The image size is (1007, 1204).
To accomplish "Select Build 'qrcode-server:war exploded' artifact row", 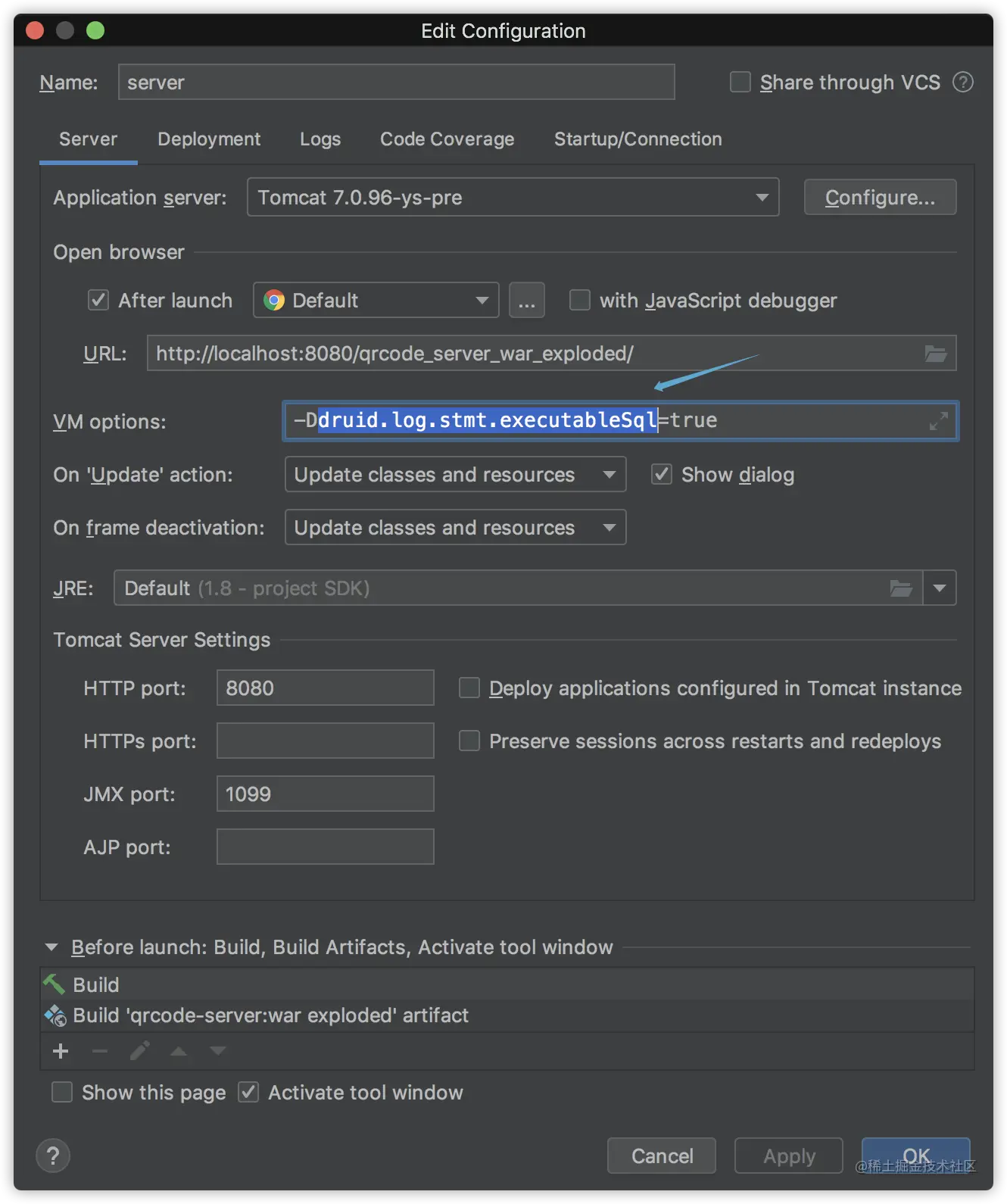I will coord(507,1015).
